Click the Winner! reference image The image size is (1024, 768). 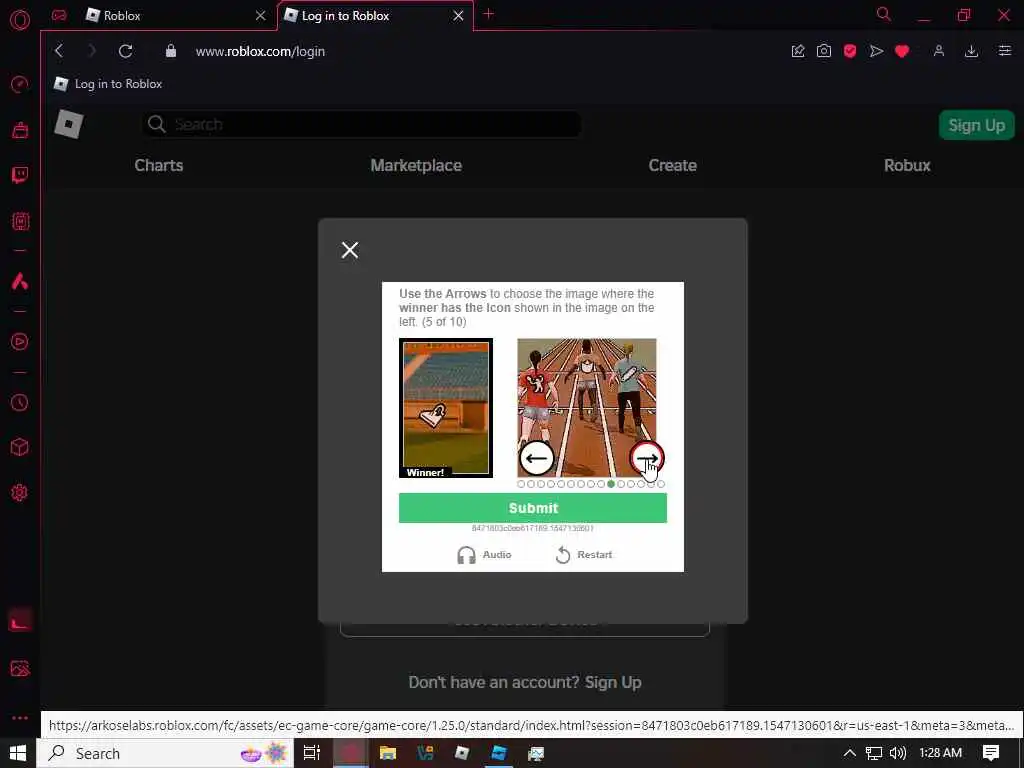tap(446, 408)
